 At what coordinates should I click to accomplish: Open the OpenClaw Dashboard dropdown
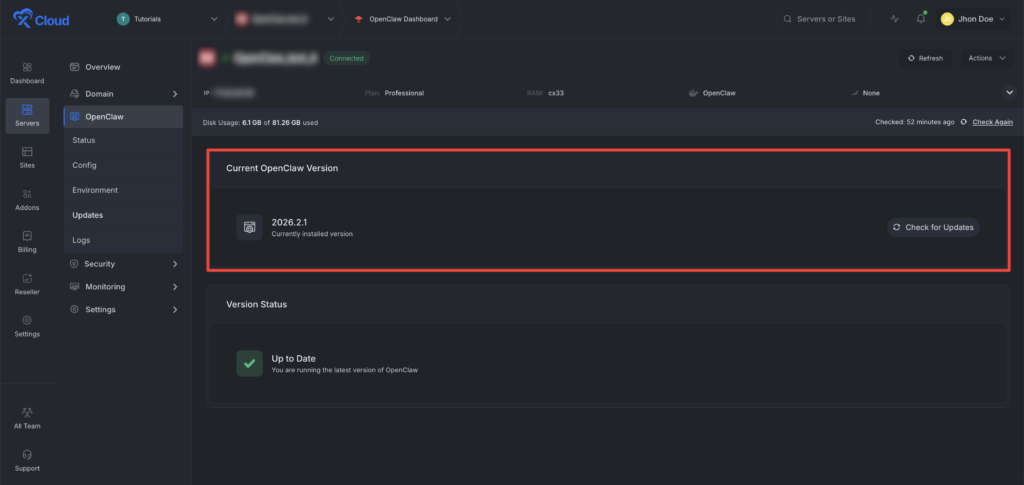click(x=402, y=19)
